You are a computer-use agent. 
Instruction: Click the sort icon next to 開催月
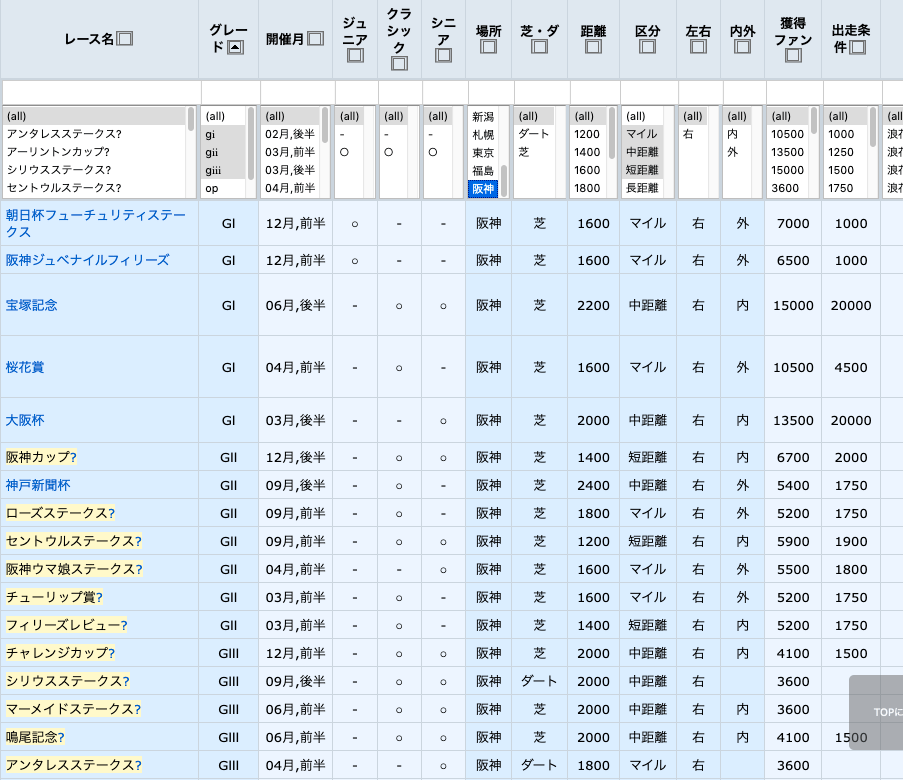point(315,39)
